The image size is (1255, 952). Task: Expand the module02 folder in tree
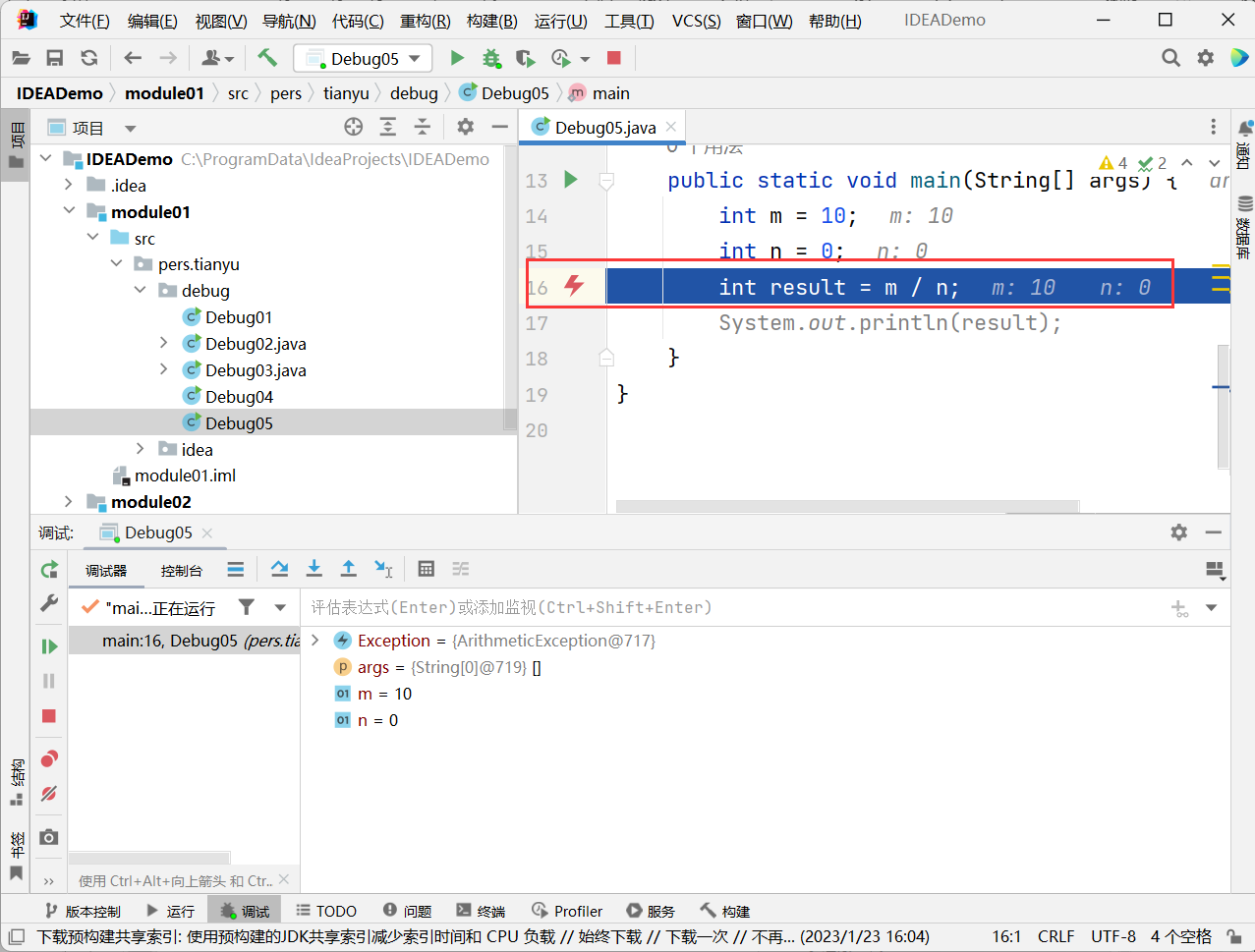tap(68, 502)
